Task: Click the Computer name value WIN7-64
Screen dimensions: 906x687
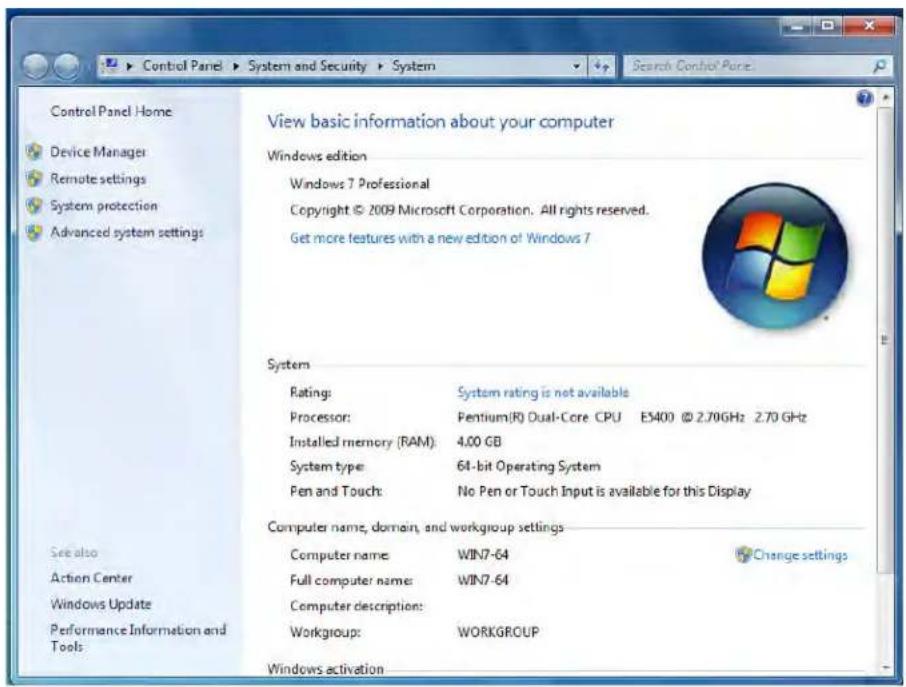Action: click(483, 555)
